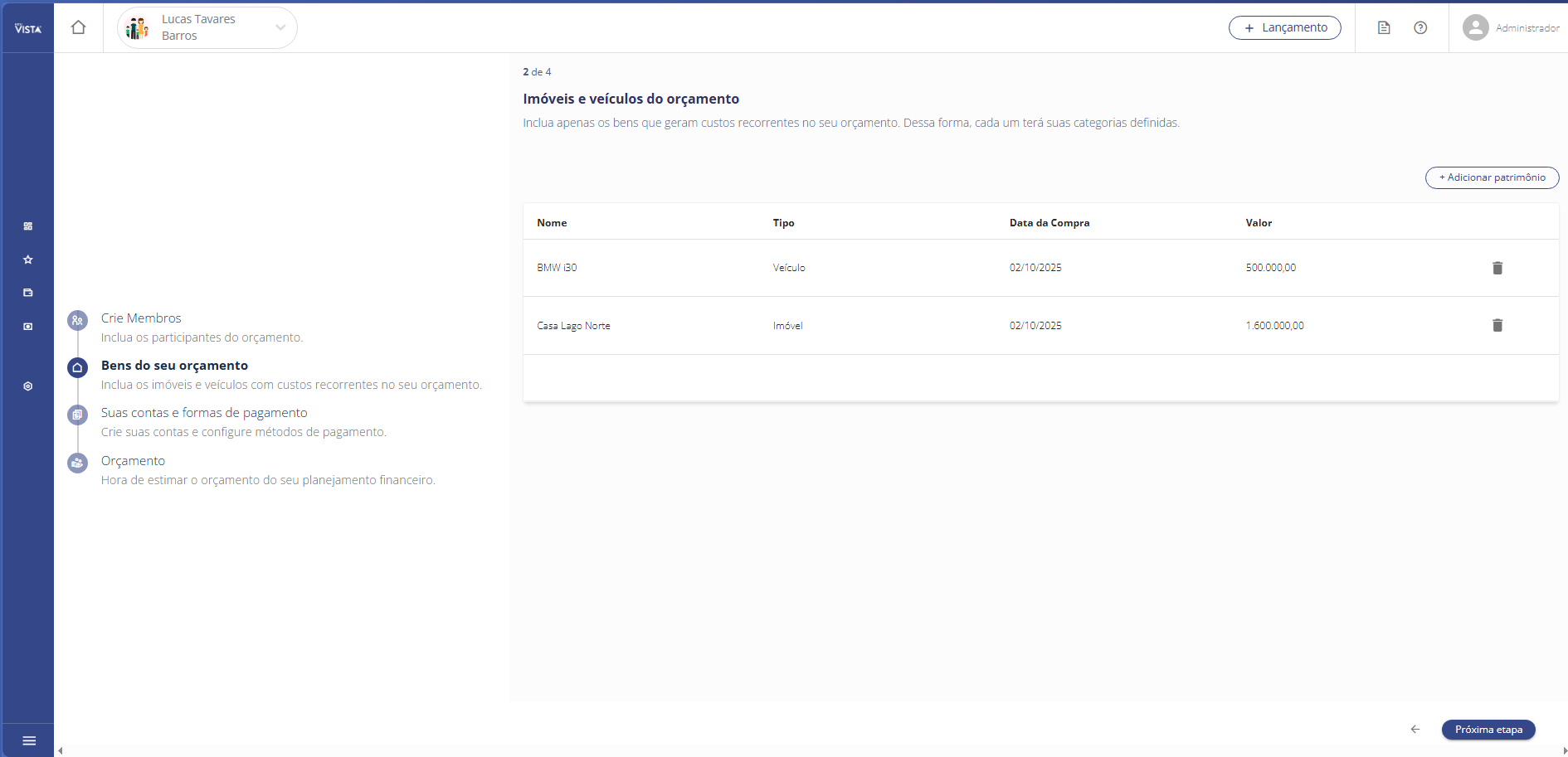This screenshot has width=1568, height=757.
Task: Delete the BMW i30 row via trash icon
Action: pyautogui.click(x=1497, y=268)
